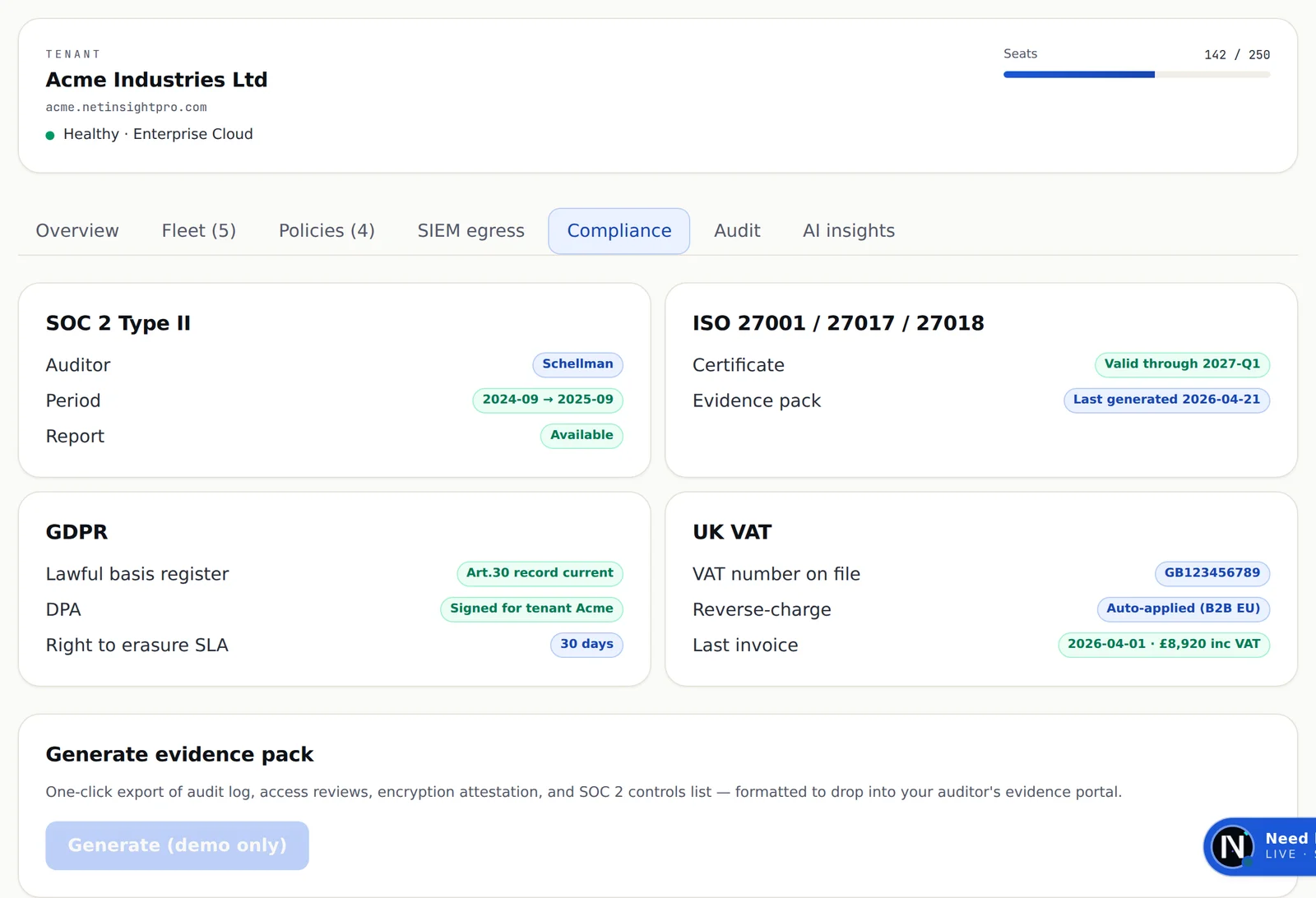1316x898 pixels.
Task: Click the Auditor label in SOC 2 card
Action: 78,365
